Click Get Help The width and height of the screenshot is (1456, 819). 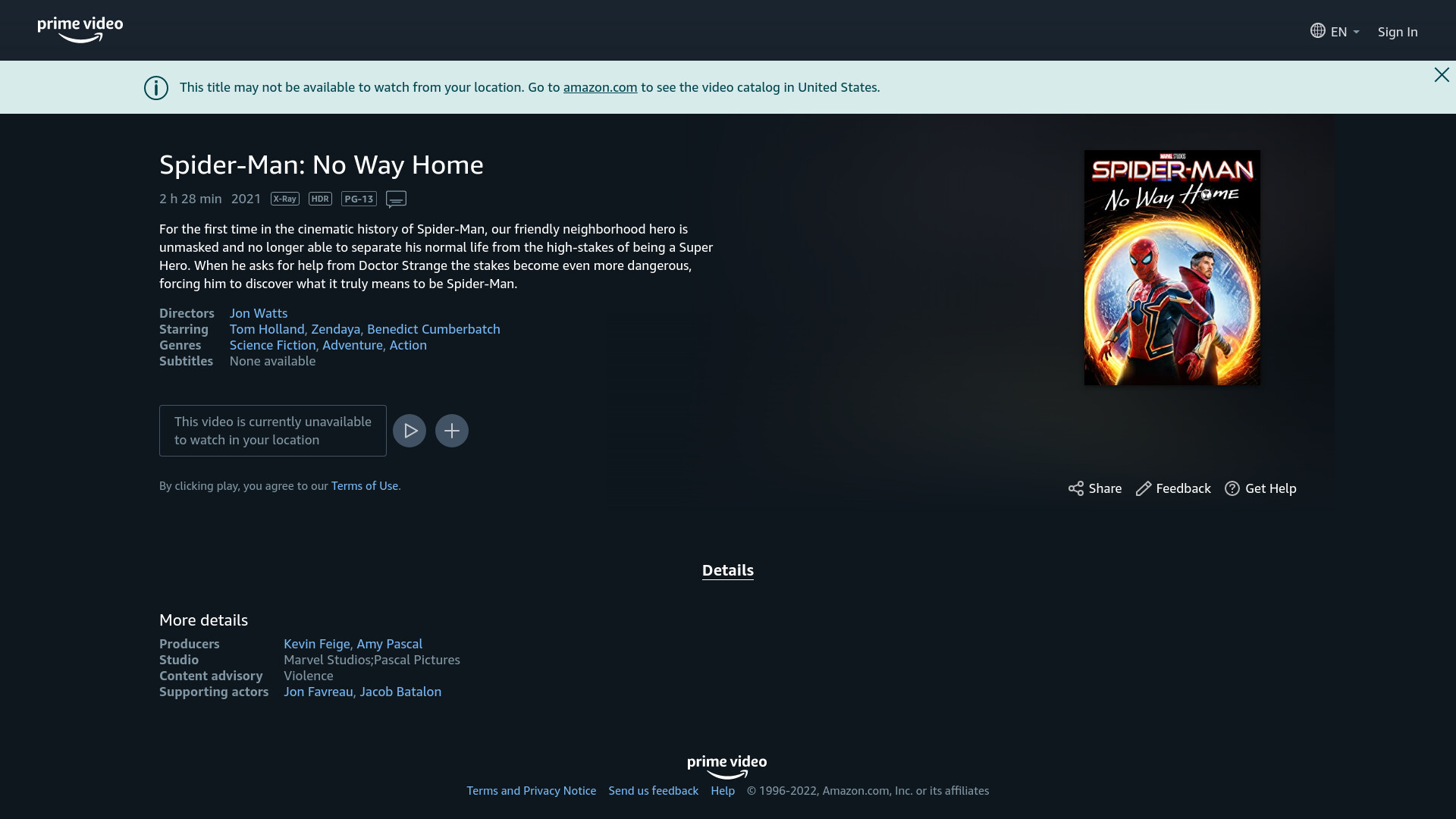pos(1260,488)
